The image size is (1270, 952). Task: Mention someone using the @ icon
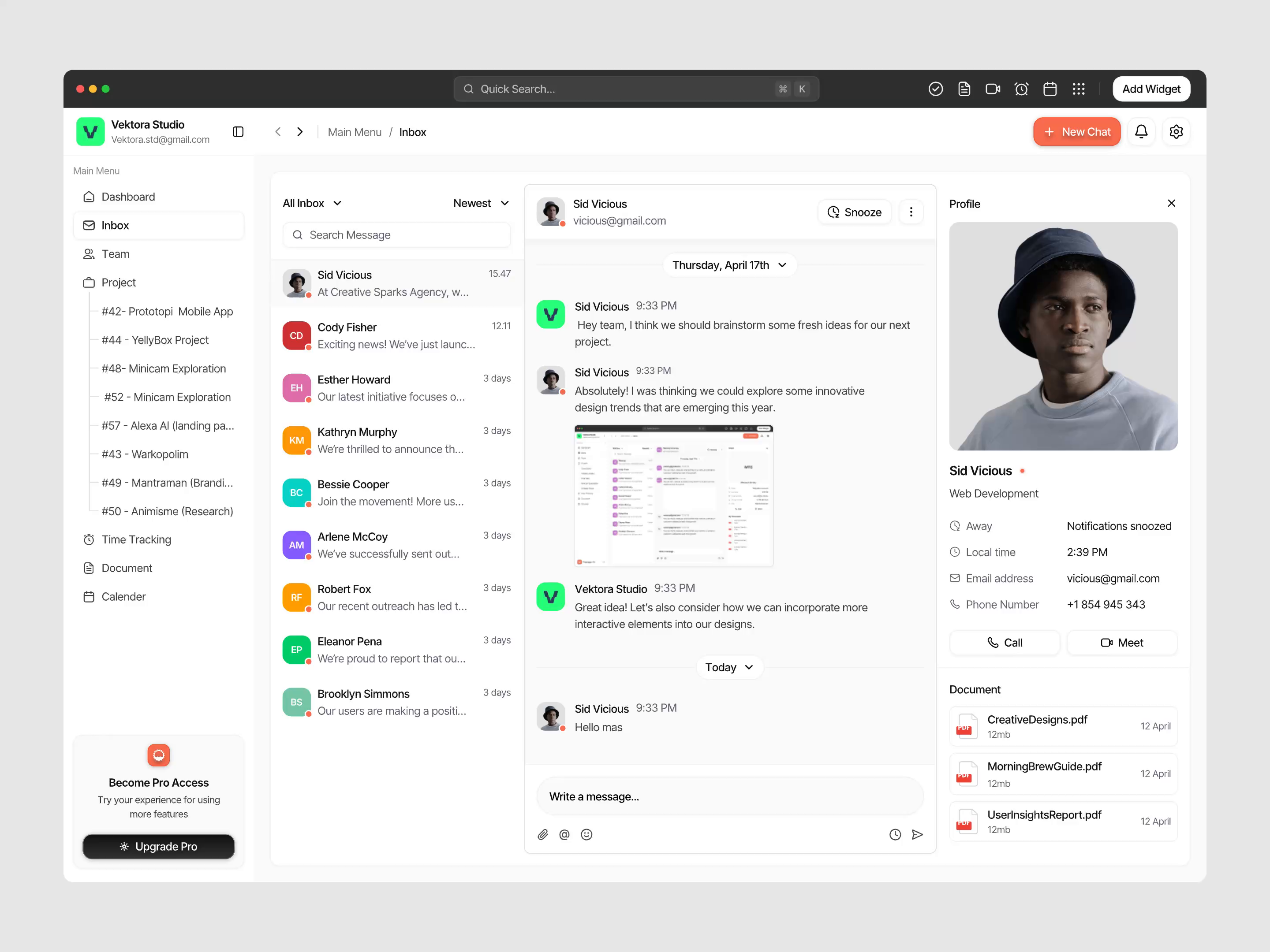tap(564, 834)
